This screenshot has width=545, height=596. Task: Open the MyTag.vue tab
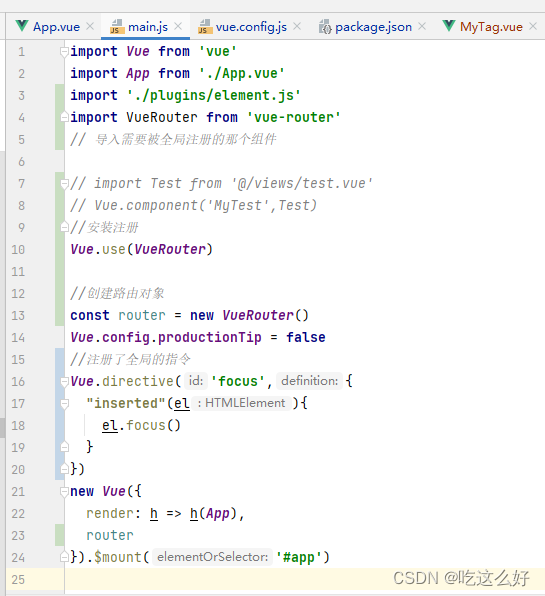491,27
